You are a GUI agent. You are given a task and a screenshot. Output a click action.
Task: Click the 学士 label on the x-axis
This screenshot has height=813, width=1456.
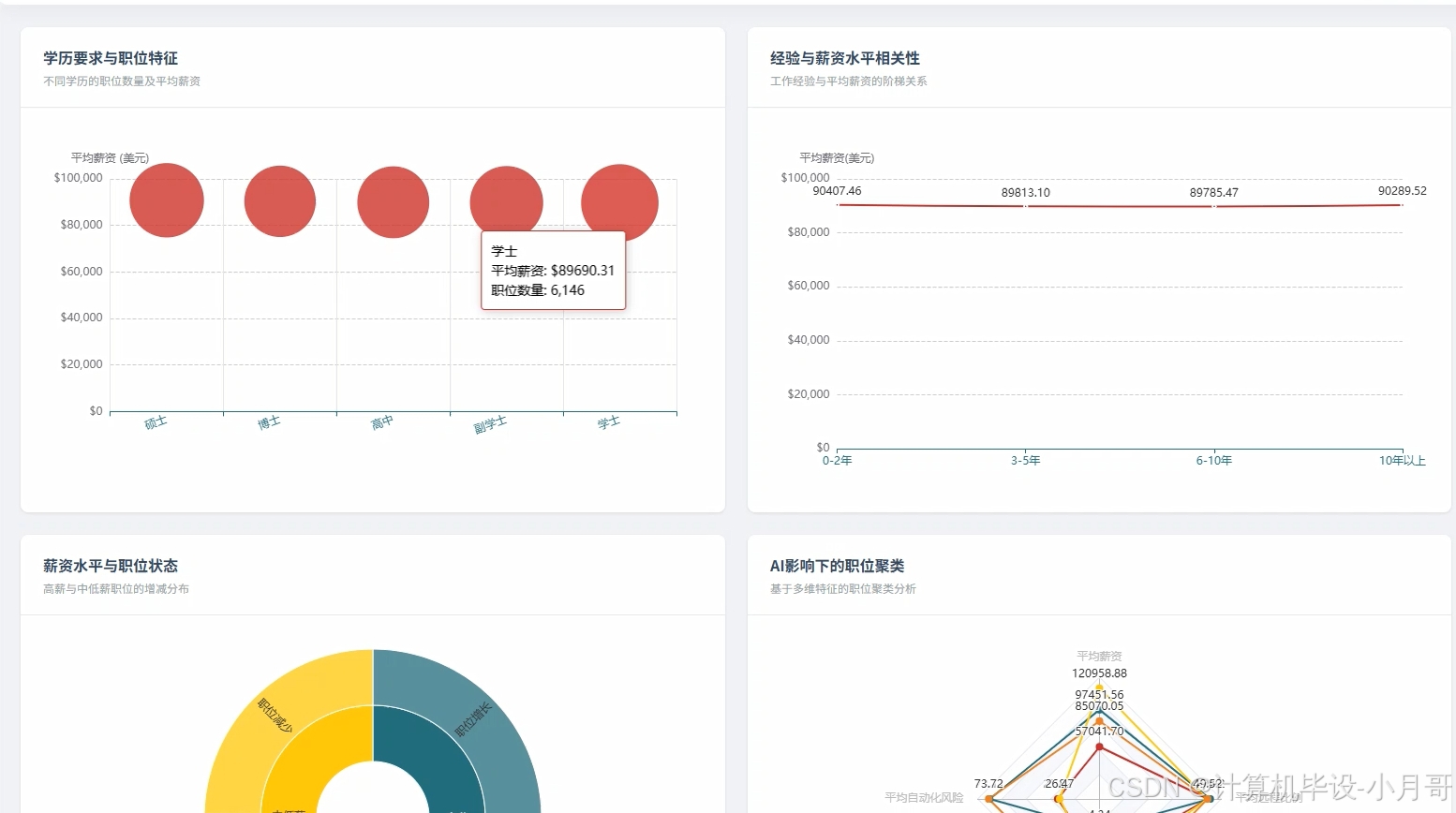pyautogui.click(x=609, y=422)
